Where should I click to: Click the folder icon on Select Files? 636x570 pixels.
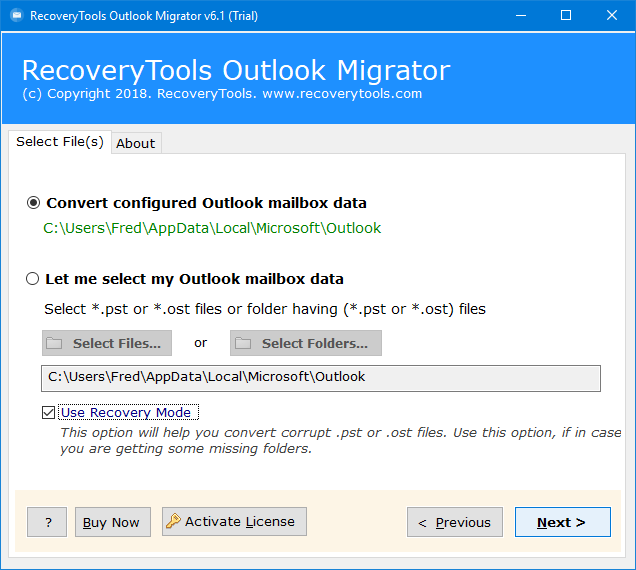pyautogui.click(x=54, y=343)
